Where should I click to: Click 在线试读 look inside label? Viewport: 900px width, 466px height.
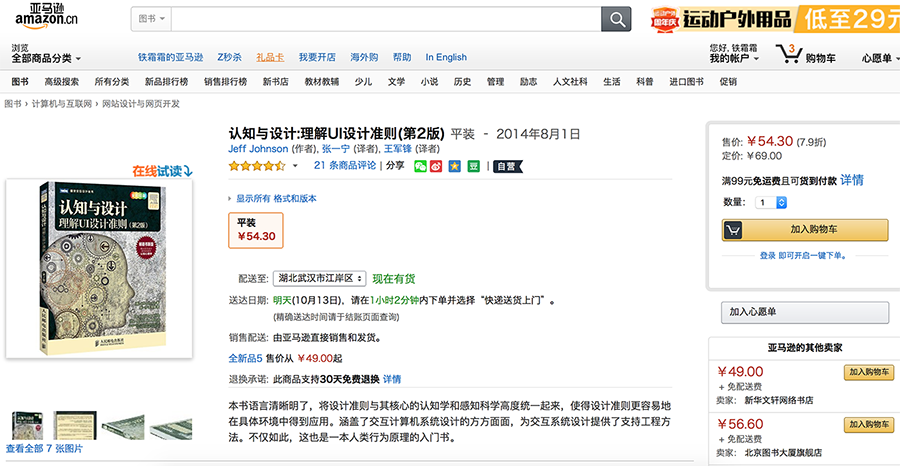(162, 171)
